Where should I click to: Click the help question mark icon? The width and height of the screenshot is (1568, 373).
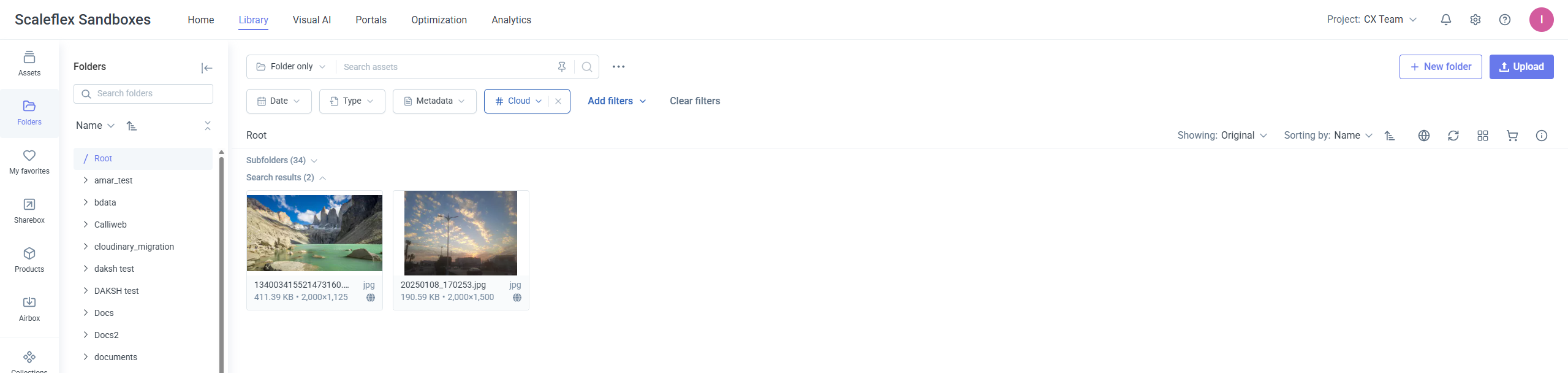[x=1504, y=20]
